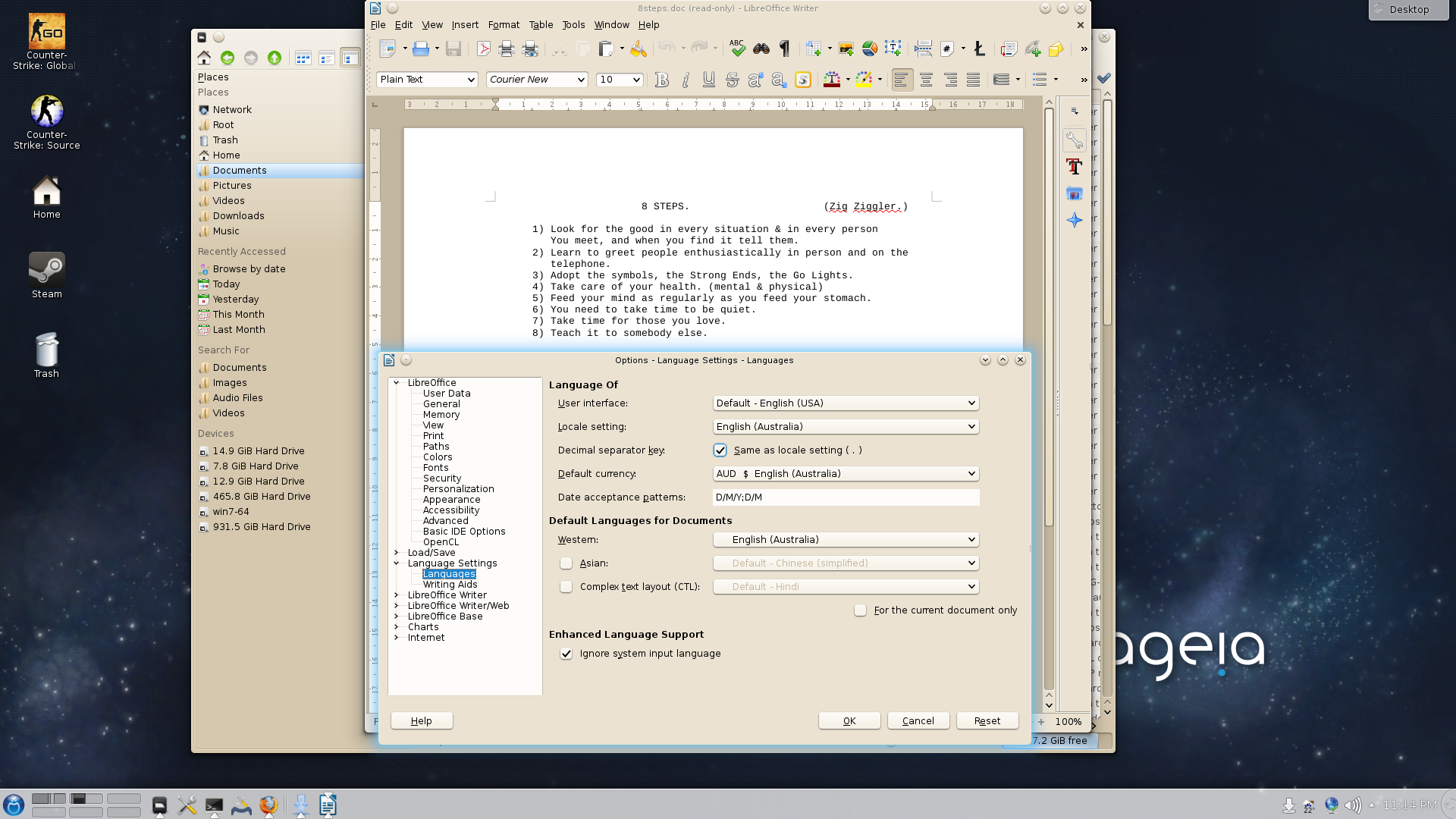
Task: Click the Clone Formatting paintbrush icon
Action: [x=639, y=49]
